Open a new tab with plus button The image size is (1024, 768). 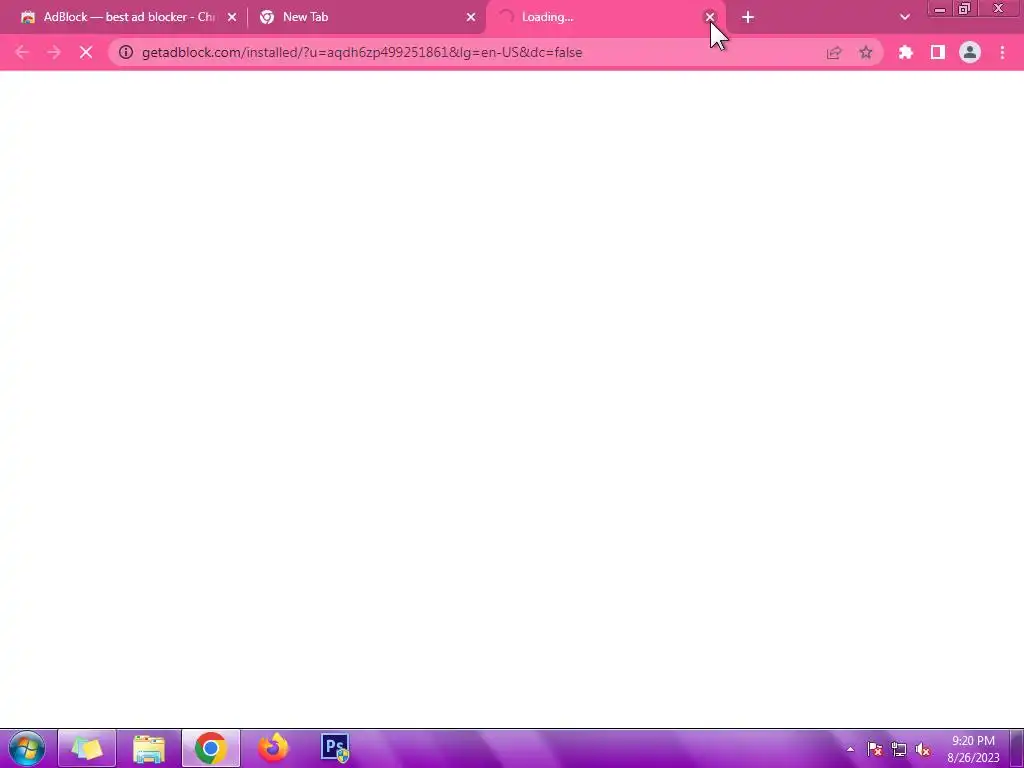(748, 17)
